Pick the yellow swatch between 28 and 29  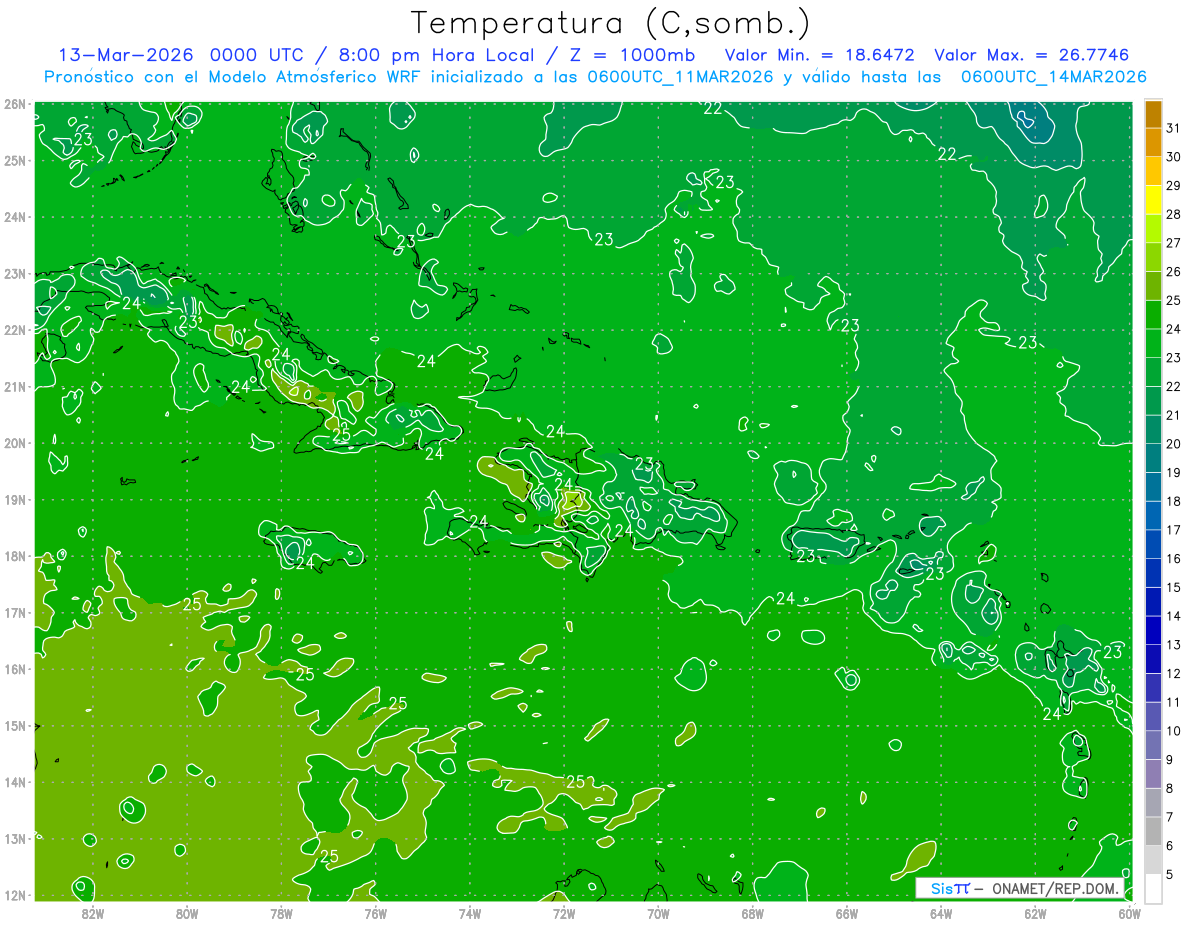pyautogui.click(x=1153, y=200)
